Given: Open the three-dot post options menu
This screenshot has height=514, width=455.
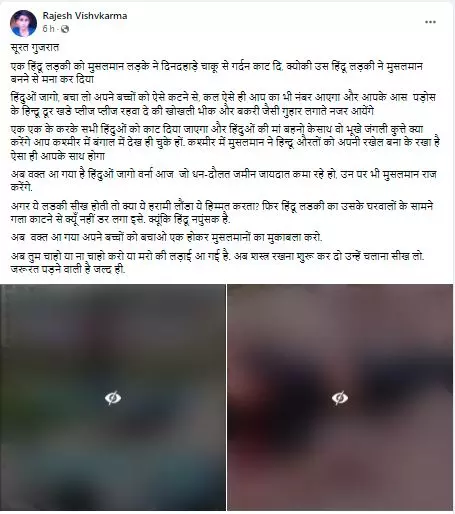Looking at the screenshot, I should click(430, 22).
